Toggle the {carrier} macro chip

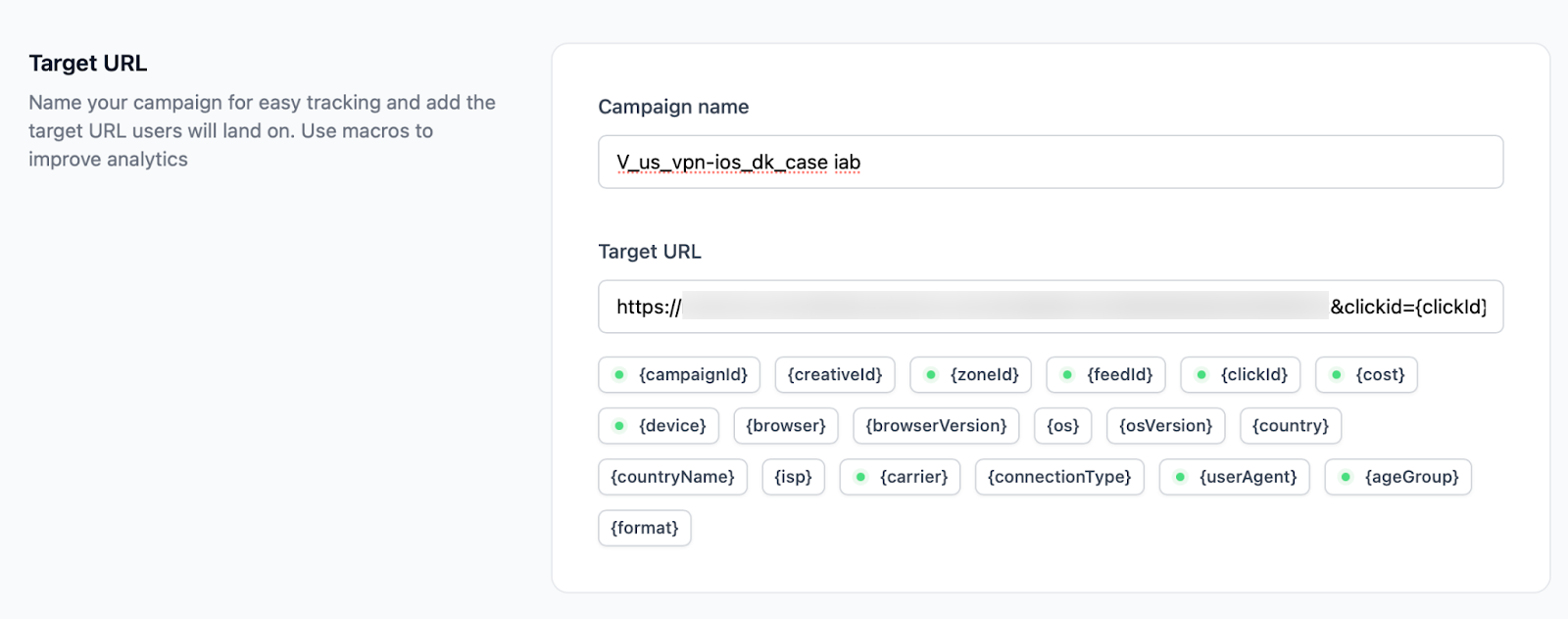coord(900,477)
